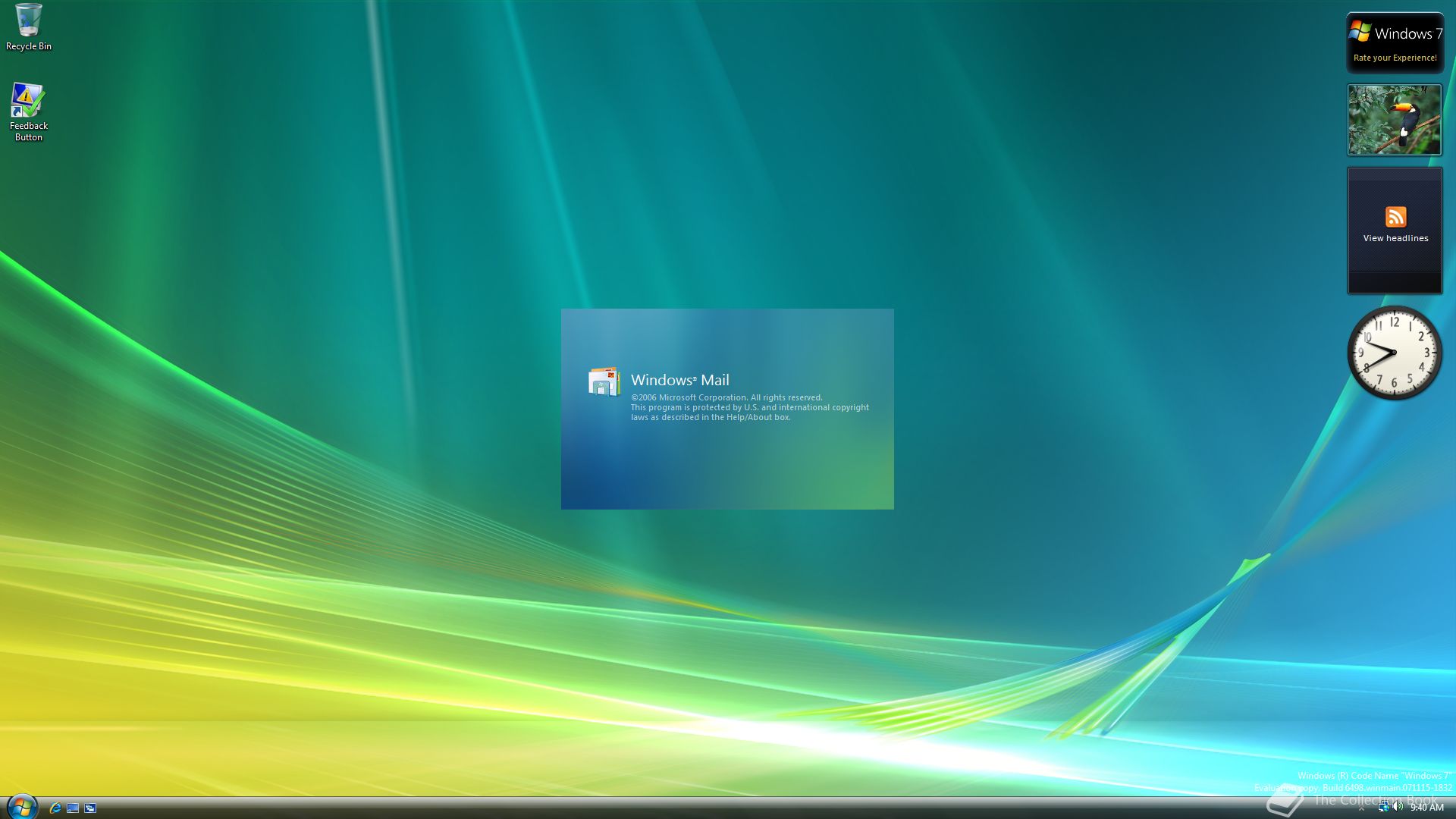Click the network tray icon
The height and width of the screenshot is (819, 1456).
click(x=1384, y=807)
